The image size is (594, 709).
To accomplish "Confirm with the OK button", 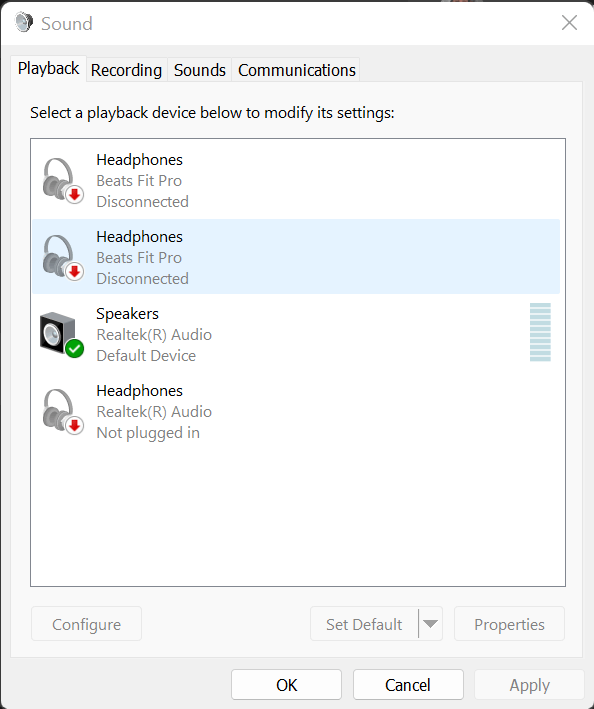I will point(287,685).
